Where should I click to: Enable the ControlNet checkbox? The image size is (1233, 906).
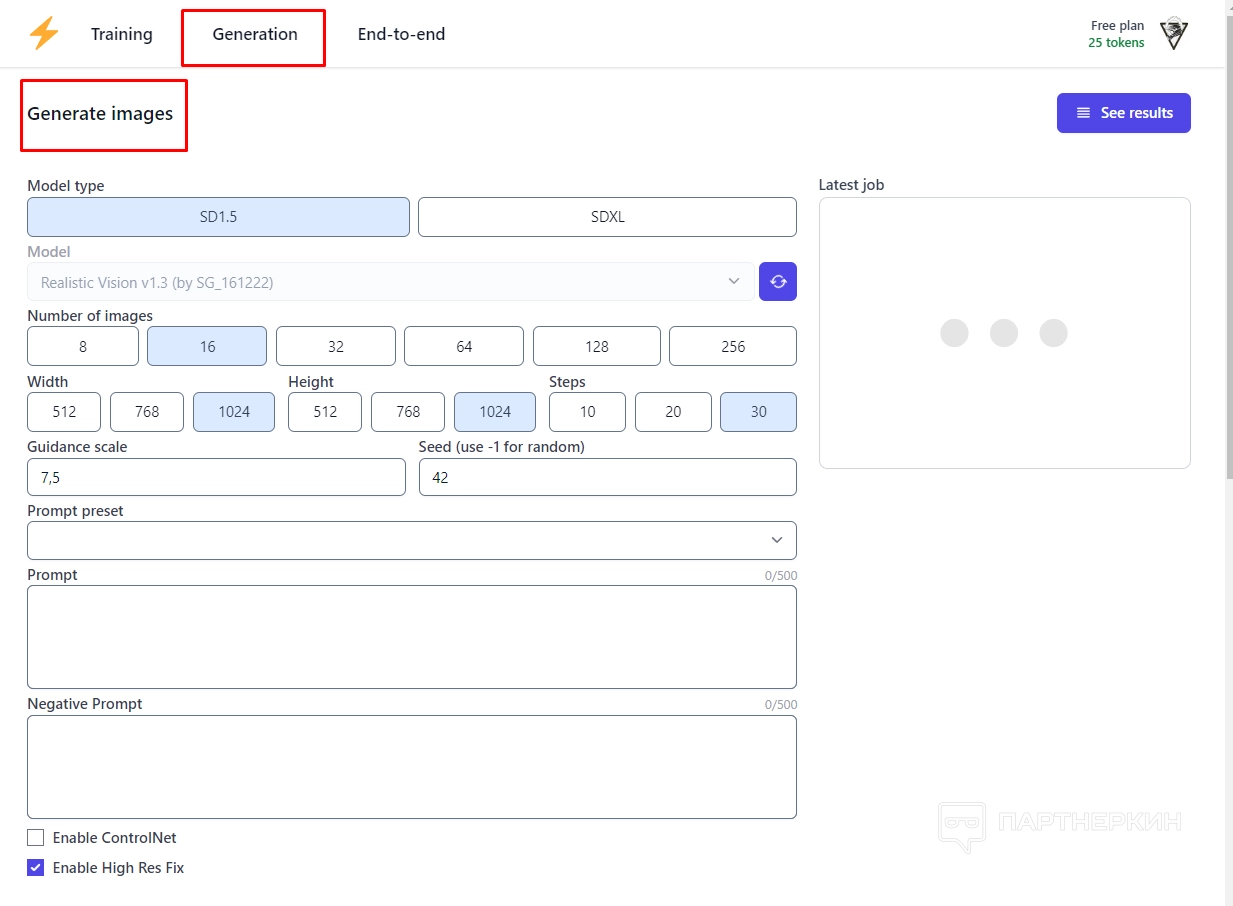click(36, 838)
